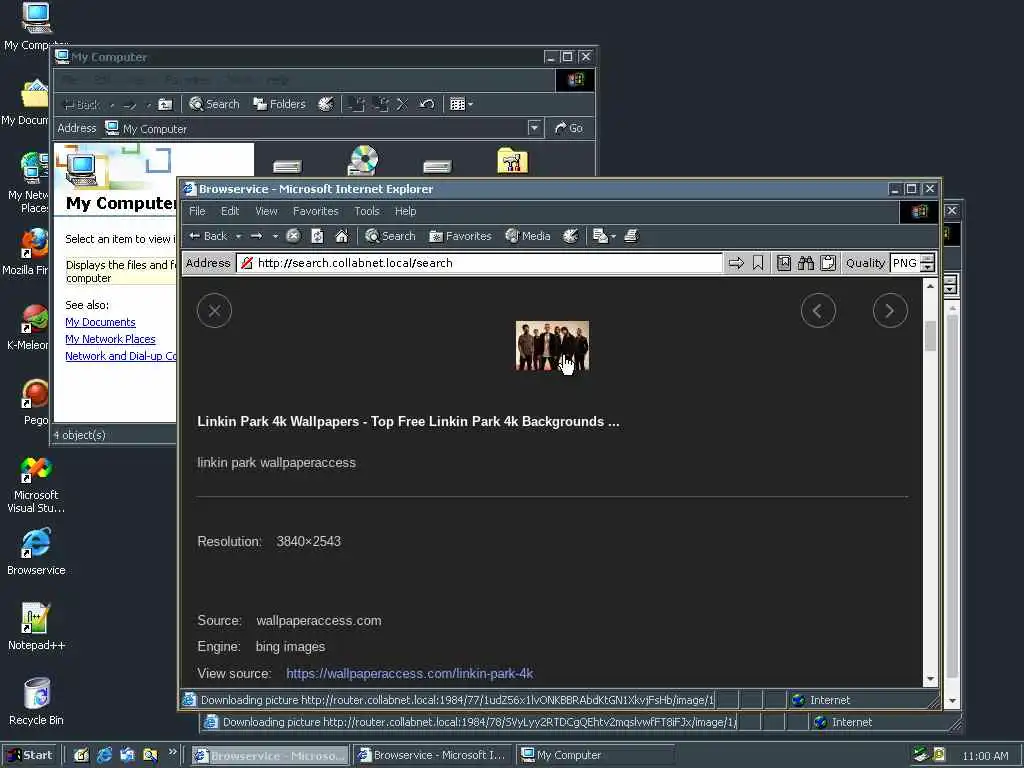Image resolution: width=1024 pixels, height=768 pixels.
Task: Close the image detail with X circle
Action: [x=214, y=311]
